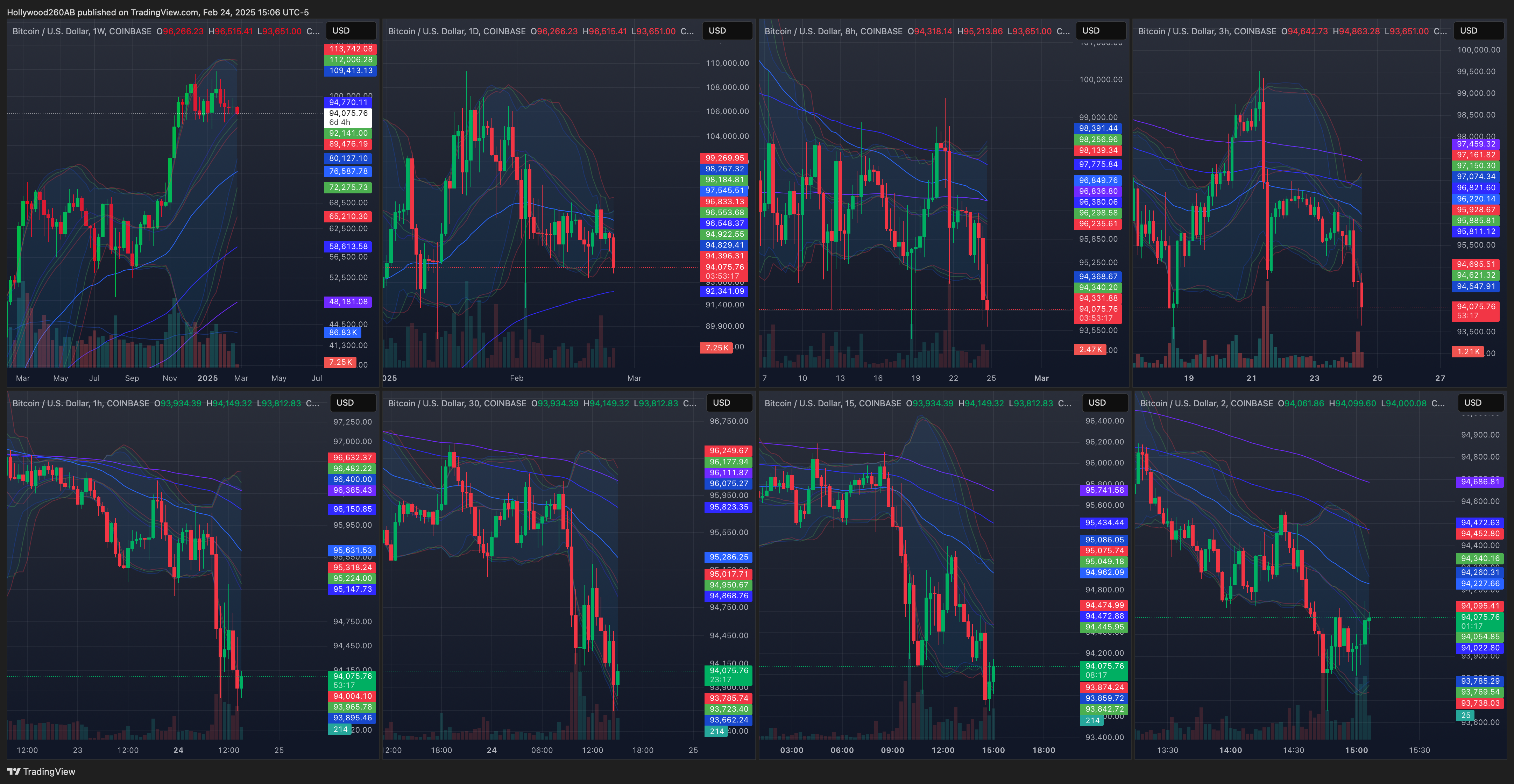Select the green 93,723.40 price label
This screenshot has width=1514, height=784.
729,709
